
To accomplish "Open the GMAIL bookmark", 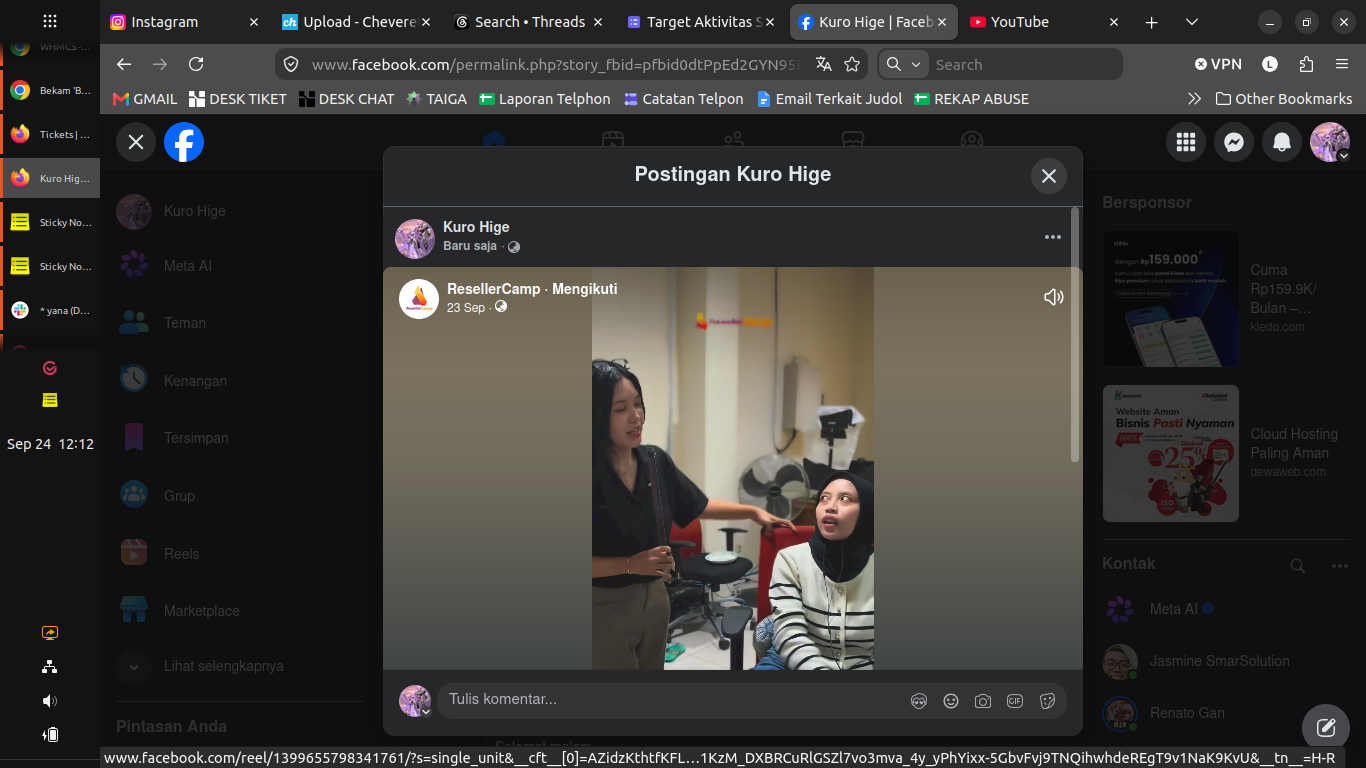I will click(145, 99).
